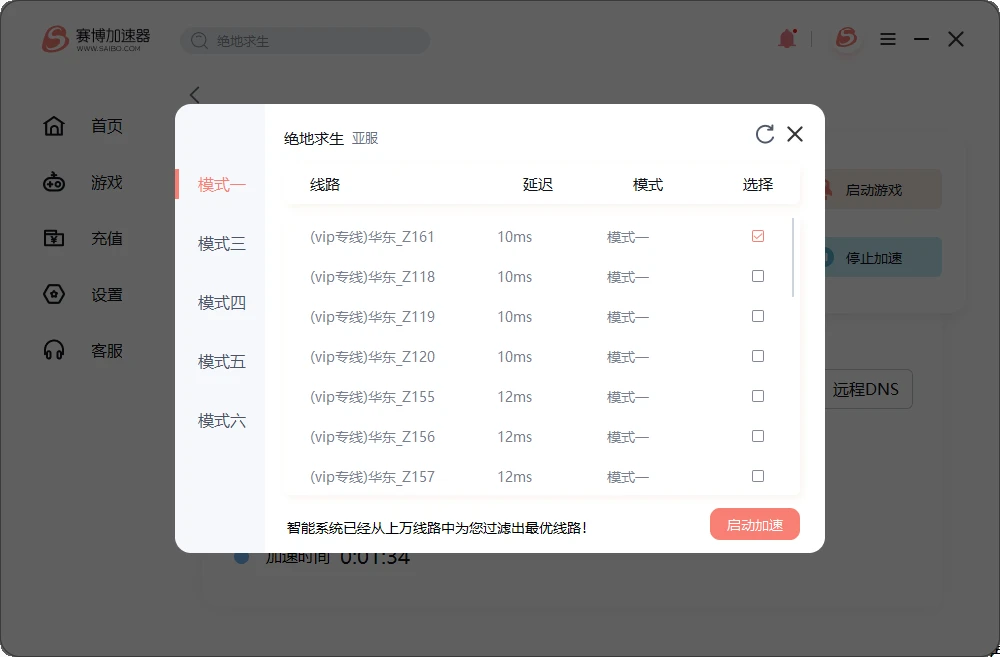Image resolution: width=1000 pixels, height=657 pixels.
Task: Select the 华东_Z118 line checkbox
Action: (758, 276)
